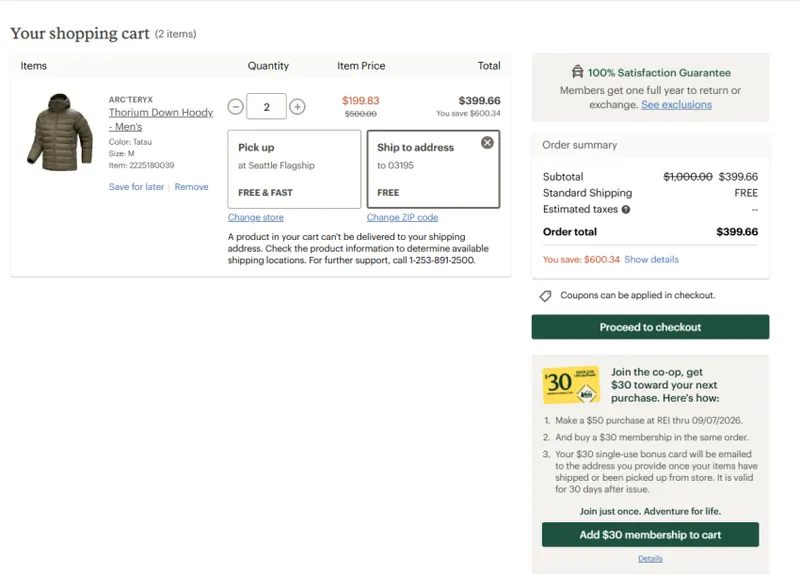Click the Change store link

click(x=256, y=217)
